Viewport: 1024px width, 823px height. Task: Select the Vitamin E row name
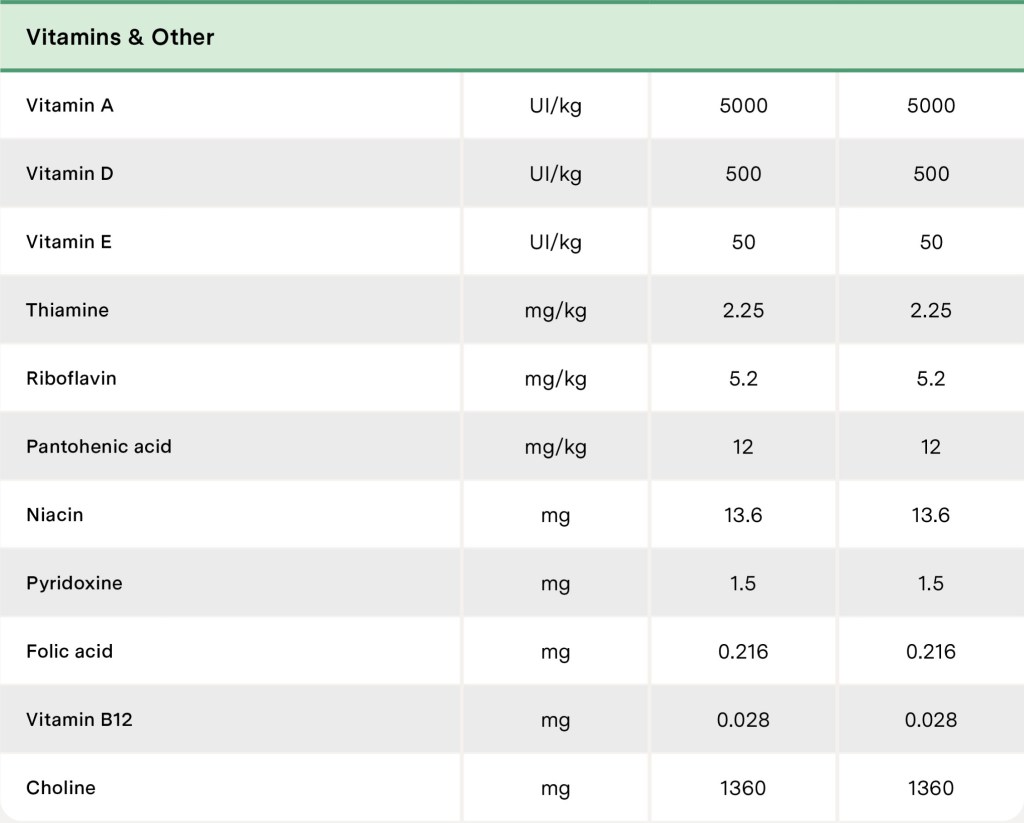(69, 241)
